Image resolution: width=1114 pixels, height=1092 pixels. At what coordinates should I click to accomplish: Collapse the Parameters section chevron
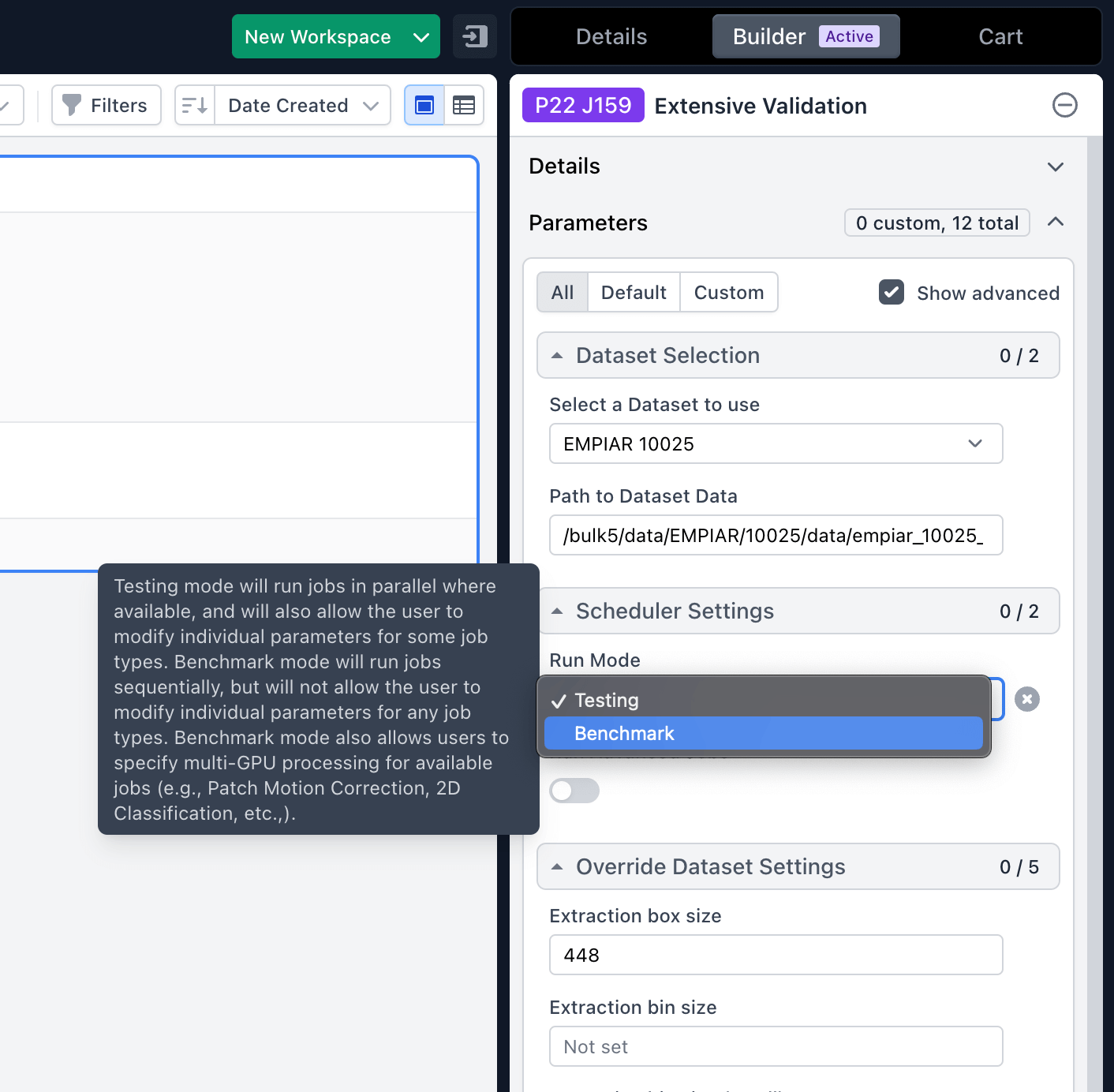pos(1056,223)
